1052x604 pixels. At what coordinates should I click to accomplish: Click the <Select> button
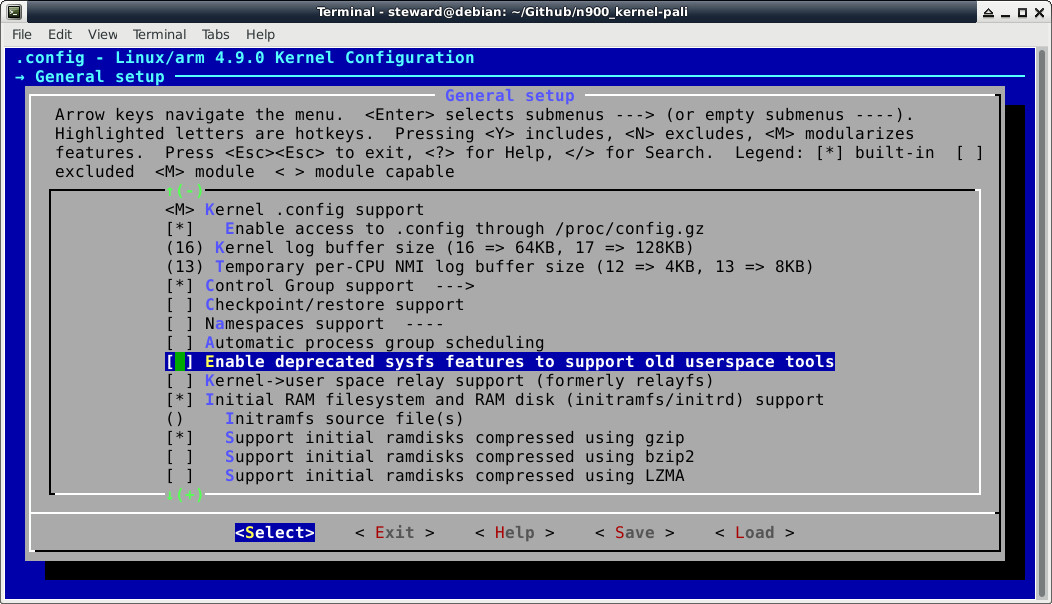pyautogui.click(x=275, y=532)
